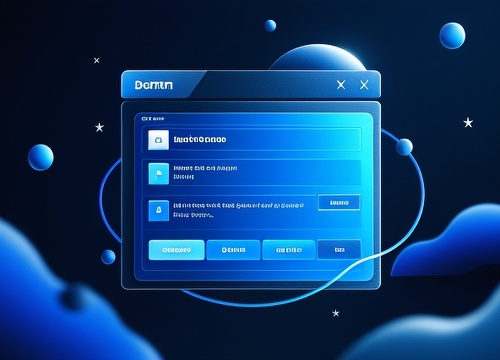Click the Demtn window title
500x360 pixels.
click(x=154, y=85)
